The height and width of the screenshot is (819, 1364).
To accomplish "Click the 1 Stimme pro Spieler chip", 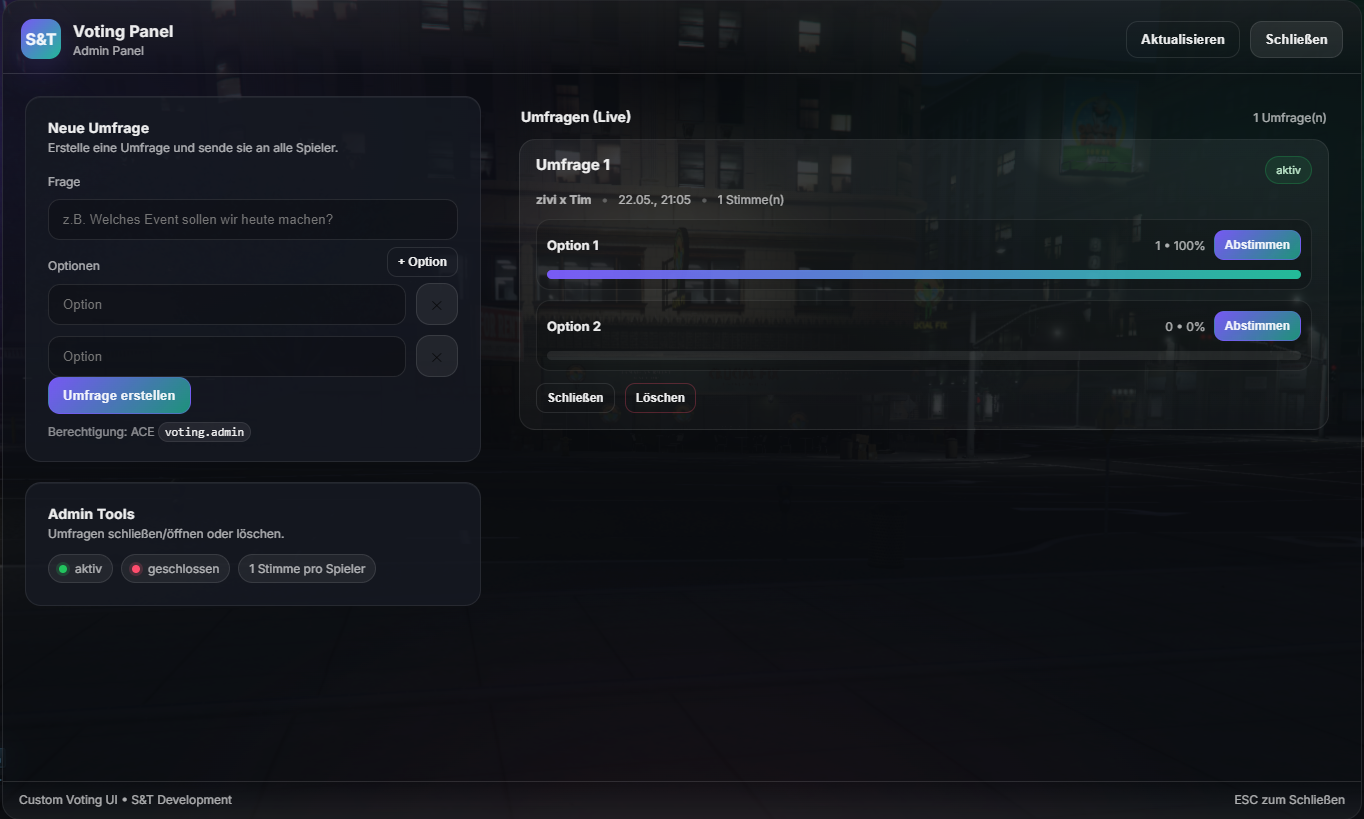I will point(307,569).
